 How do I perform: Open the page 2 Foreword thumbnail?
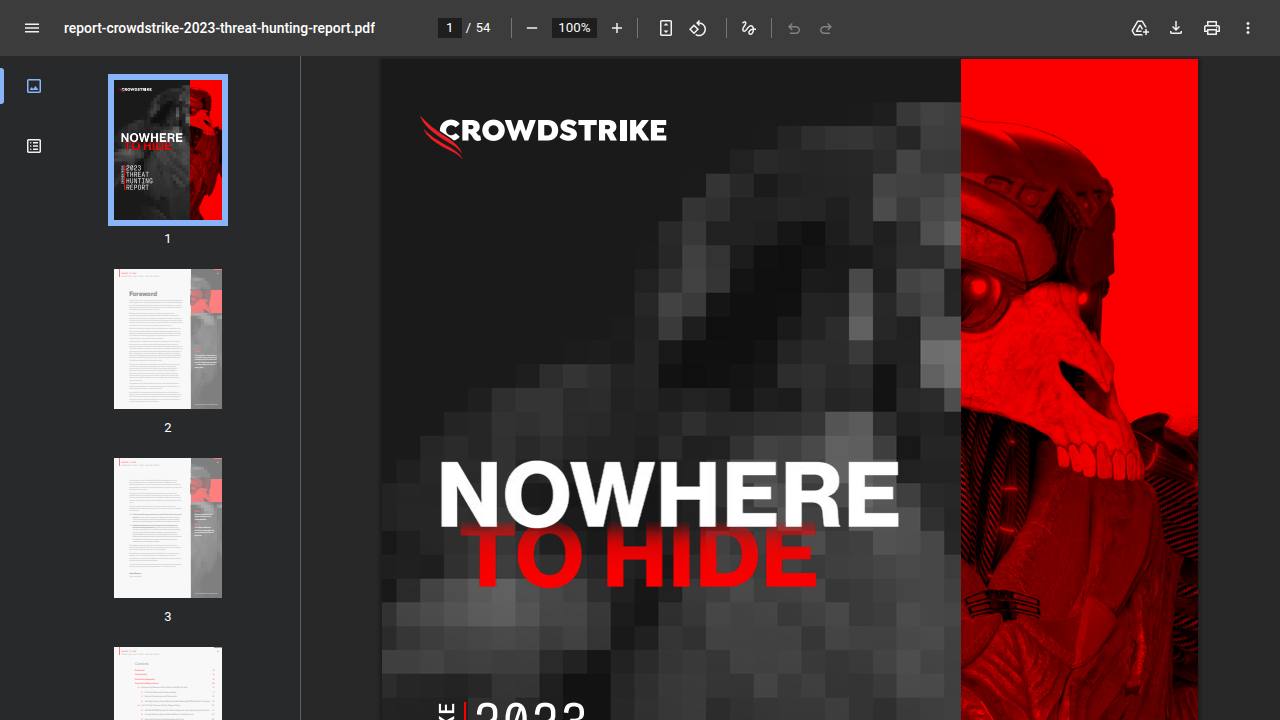[168, 339]
